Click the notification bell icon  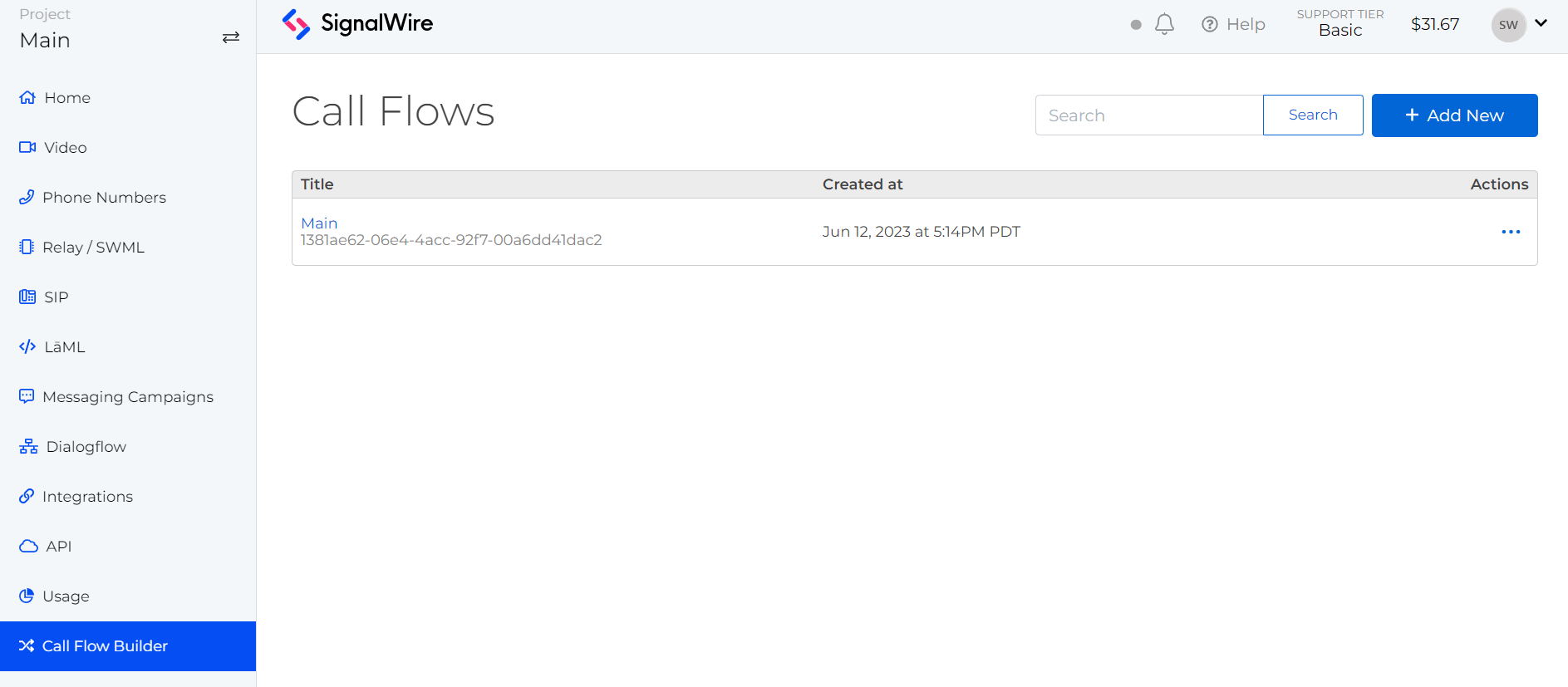[x=1164, y=24]
